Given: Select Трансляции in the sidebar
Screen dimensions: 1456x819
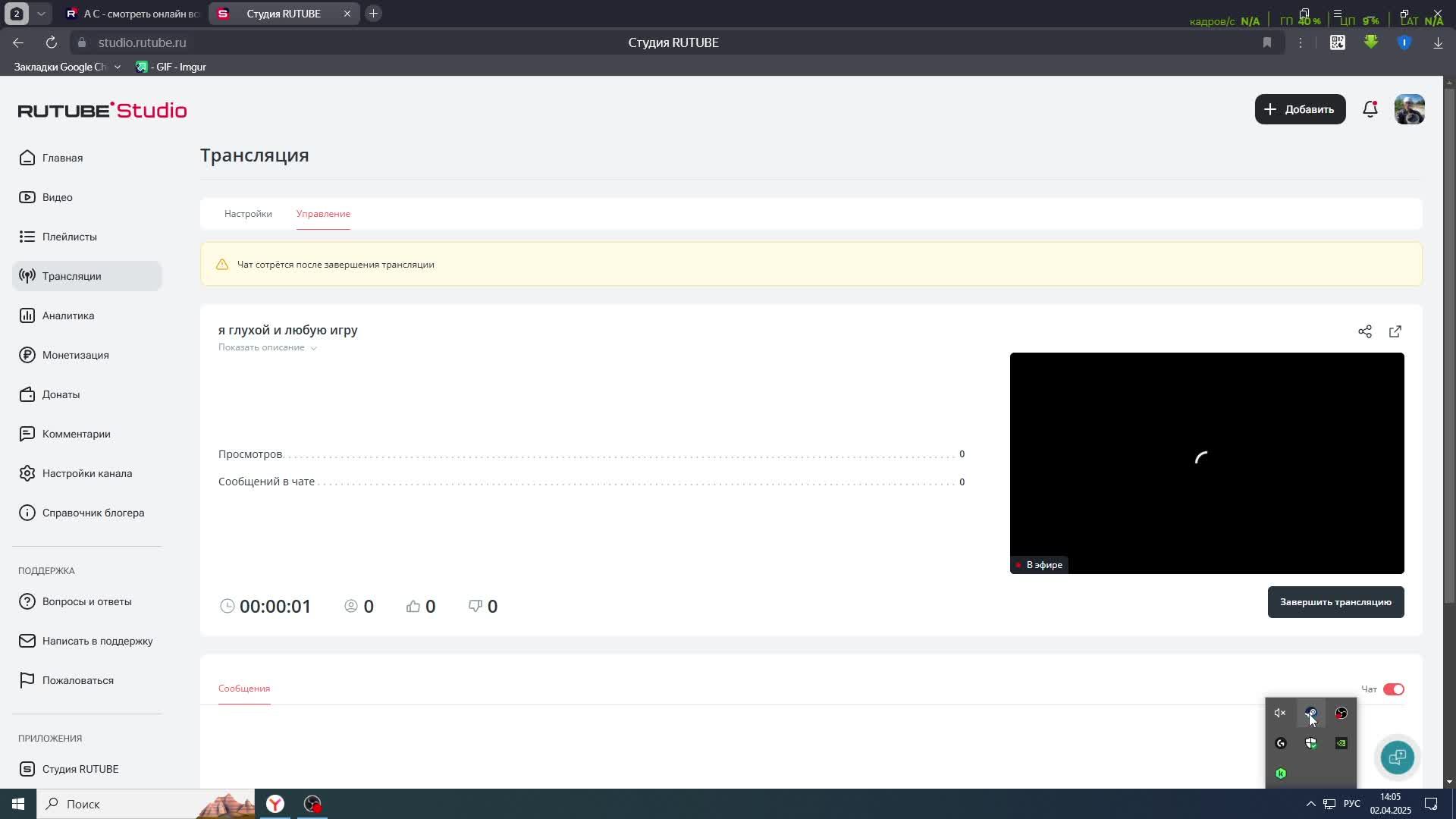Looking at the screenshot, I should [87, 276].
